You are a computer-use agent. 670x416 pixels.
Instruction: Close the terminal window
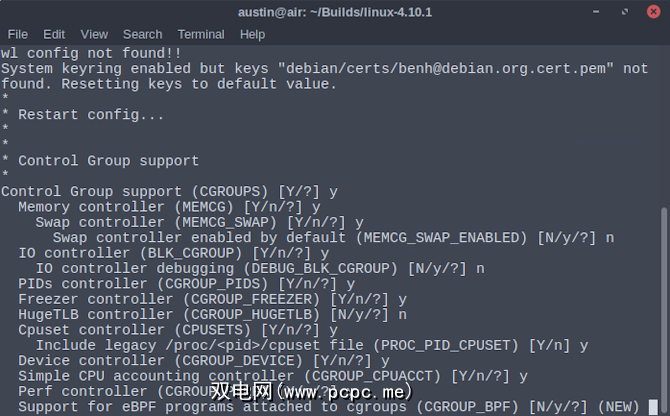click(x=651, y=12)
